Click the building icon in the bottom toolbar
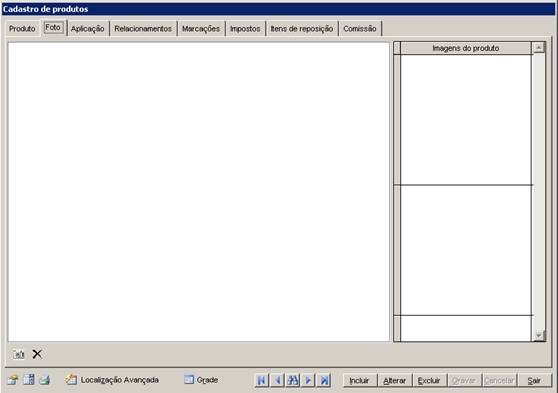Viewport: 558px width, 393px height. click(x=29, y=380)
